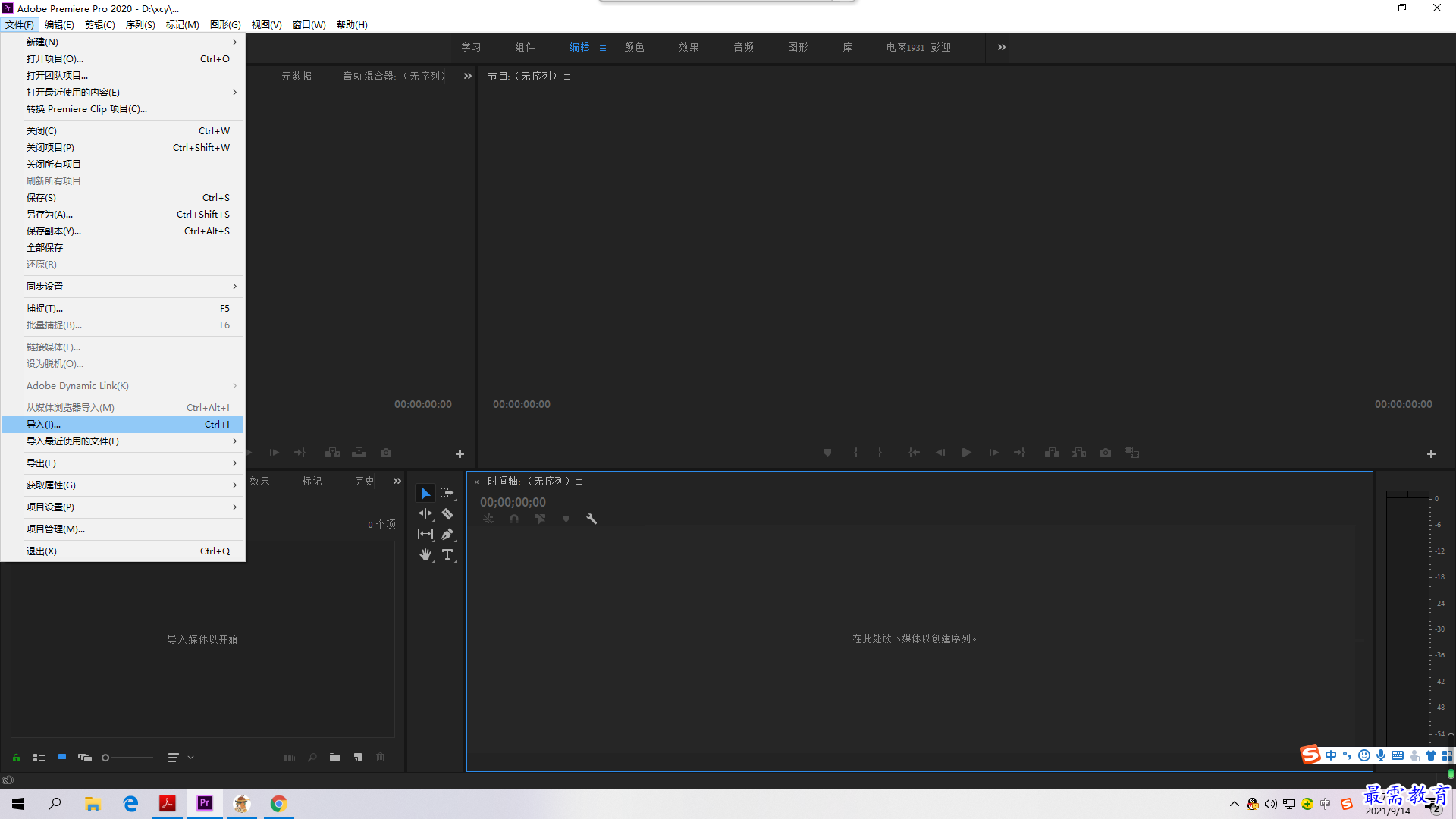1456x819 pixels.
Task: Open comparison view in Program monitor
Action: tap(1132, 453)
